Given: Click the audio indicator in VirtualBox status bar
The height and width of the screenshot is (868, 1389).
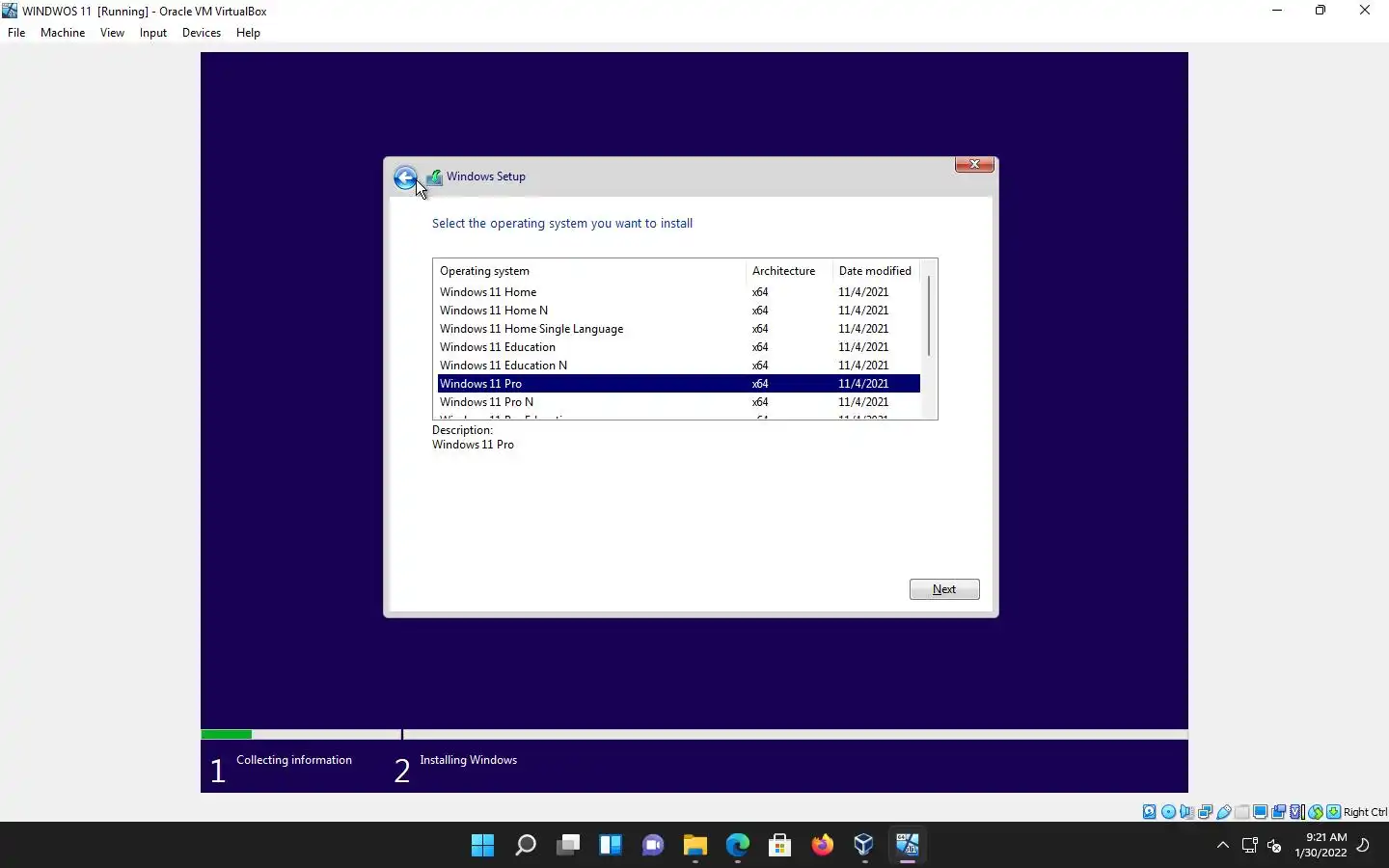Looking at the screenshot, I should point(1187,812).
